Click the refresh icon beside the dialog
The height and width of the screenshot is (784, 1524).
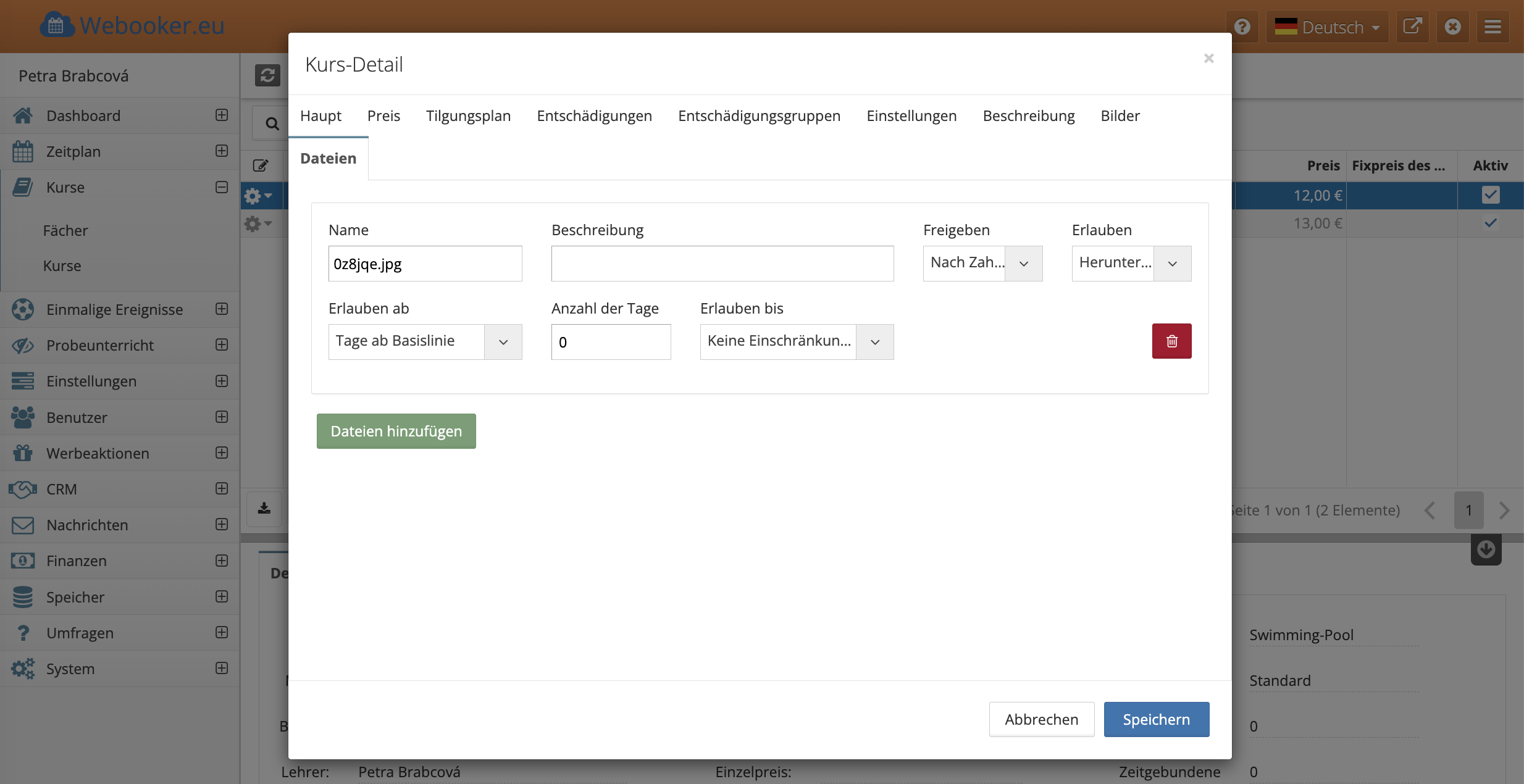267,75
